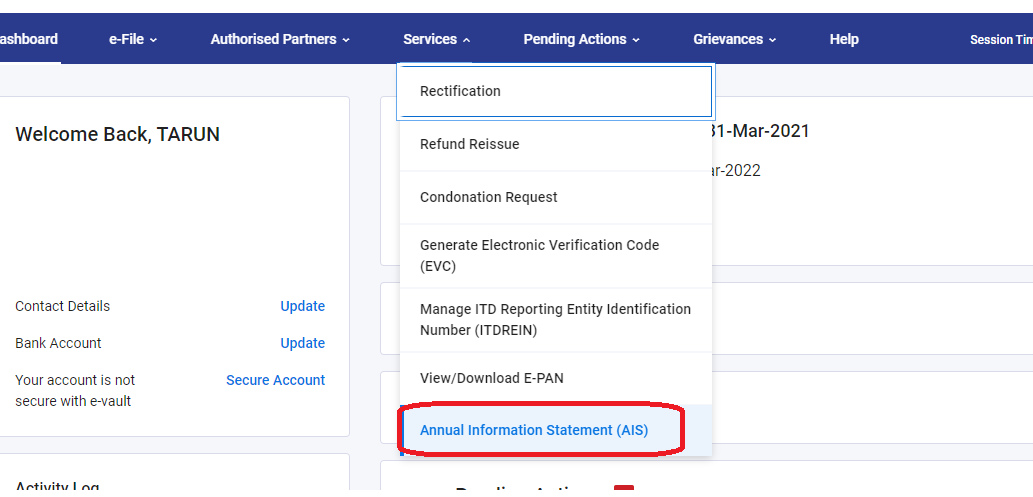
Task: Expand the Authorised Partners dropdown
Action: click(x=280, y=39)
